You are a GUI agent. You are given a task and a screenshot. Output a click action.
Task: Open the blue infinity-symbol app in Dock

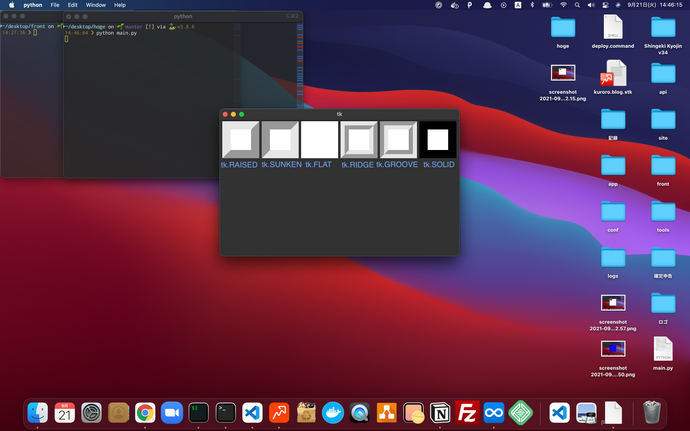(x=494, y=413)
